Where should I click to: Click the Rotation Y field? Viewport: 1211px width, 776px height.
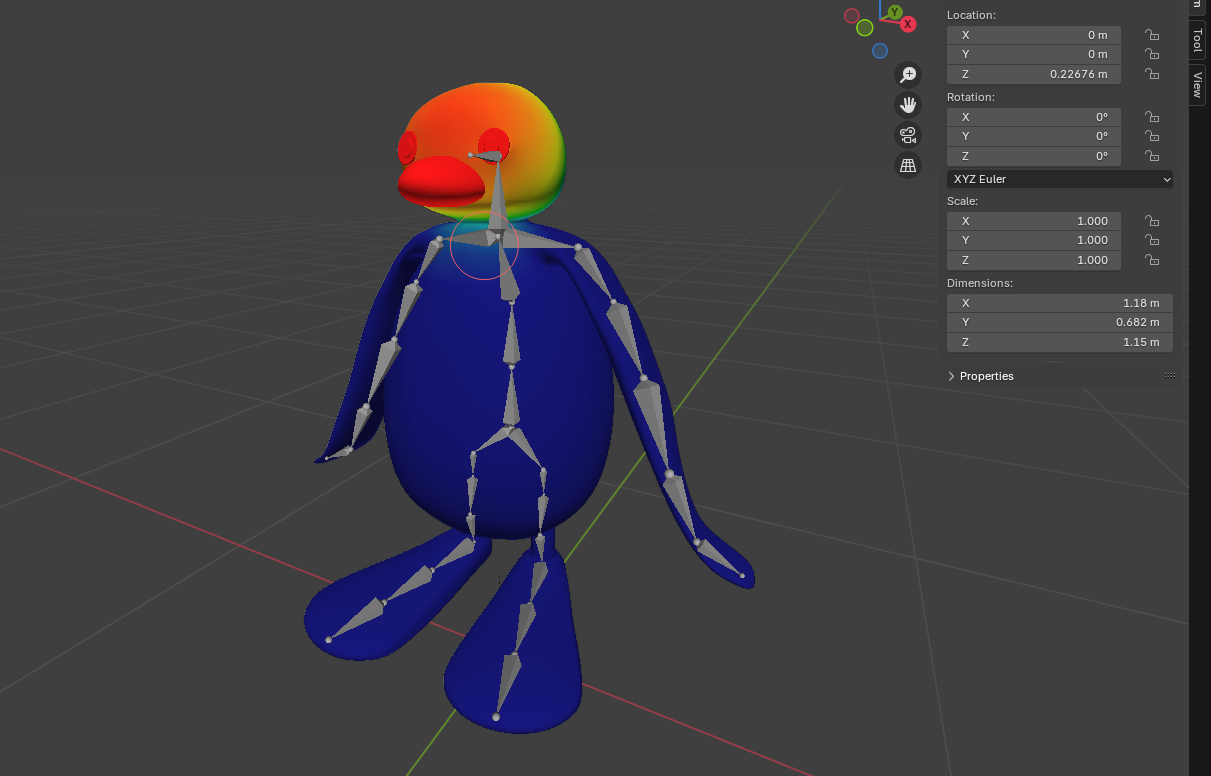click(1034, 136)
